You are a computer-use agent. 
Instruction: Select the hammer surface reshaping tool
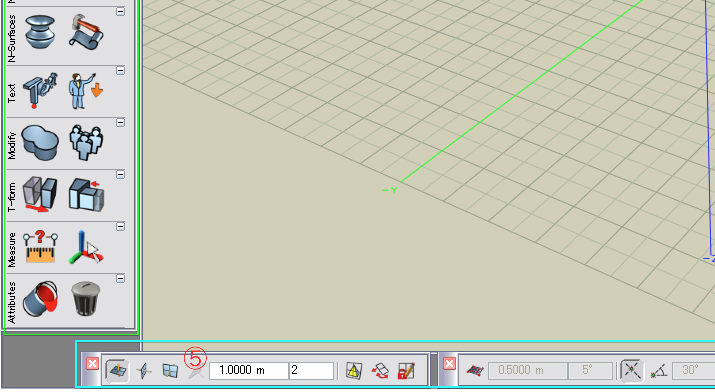click(86, 32)
